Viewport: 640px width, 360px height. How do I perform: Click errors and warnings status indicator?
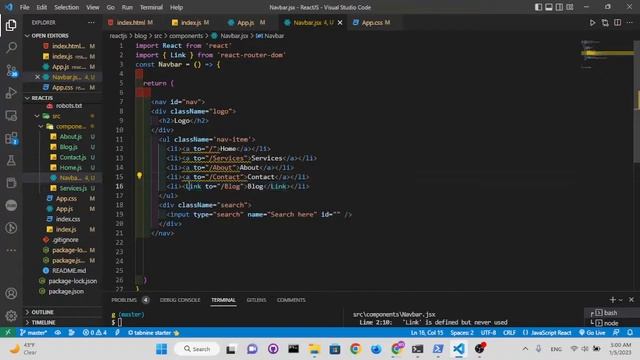tap(95, 333)
